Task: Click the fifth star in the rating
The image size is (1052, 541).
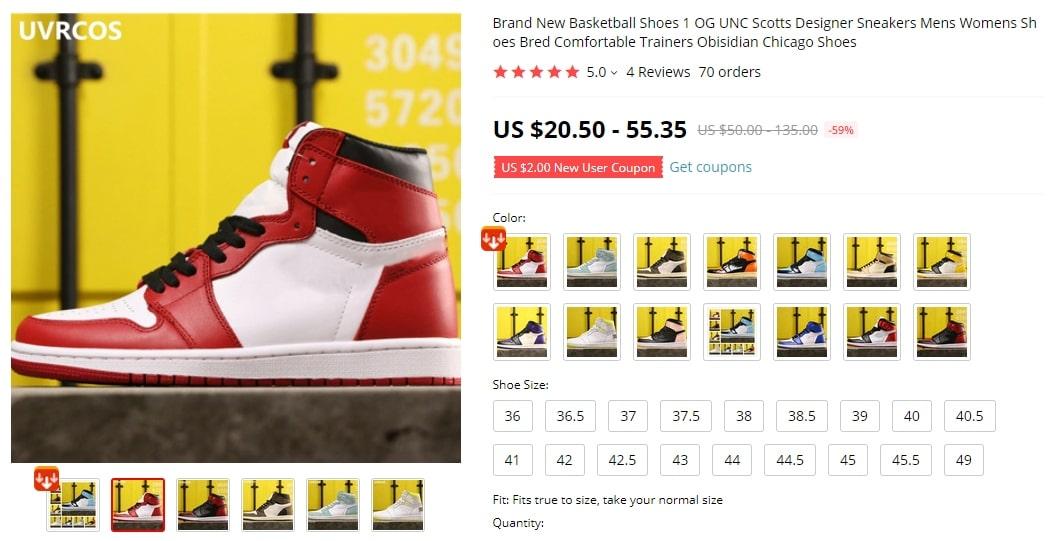Action: point(572,72)
